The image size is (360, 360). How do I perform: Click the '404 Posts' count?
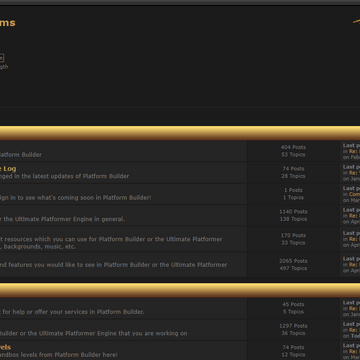293,147
